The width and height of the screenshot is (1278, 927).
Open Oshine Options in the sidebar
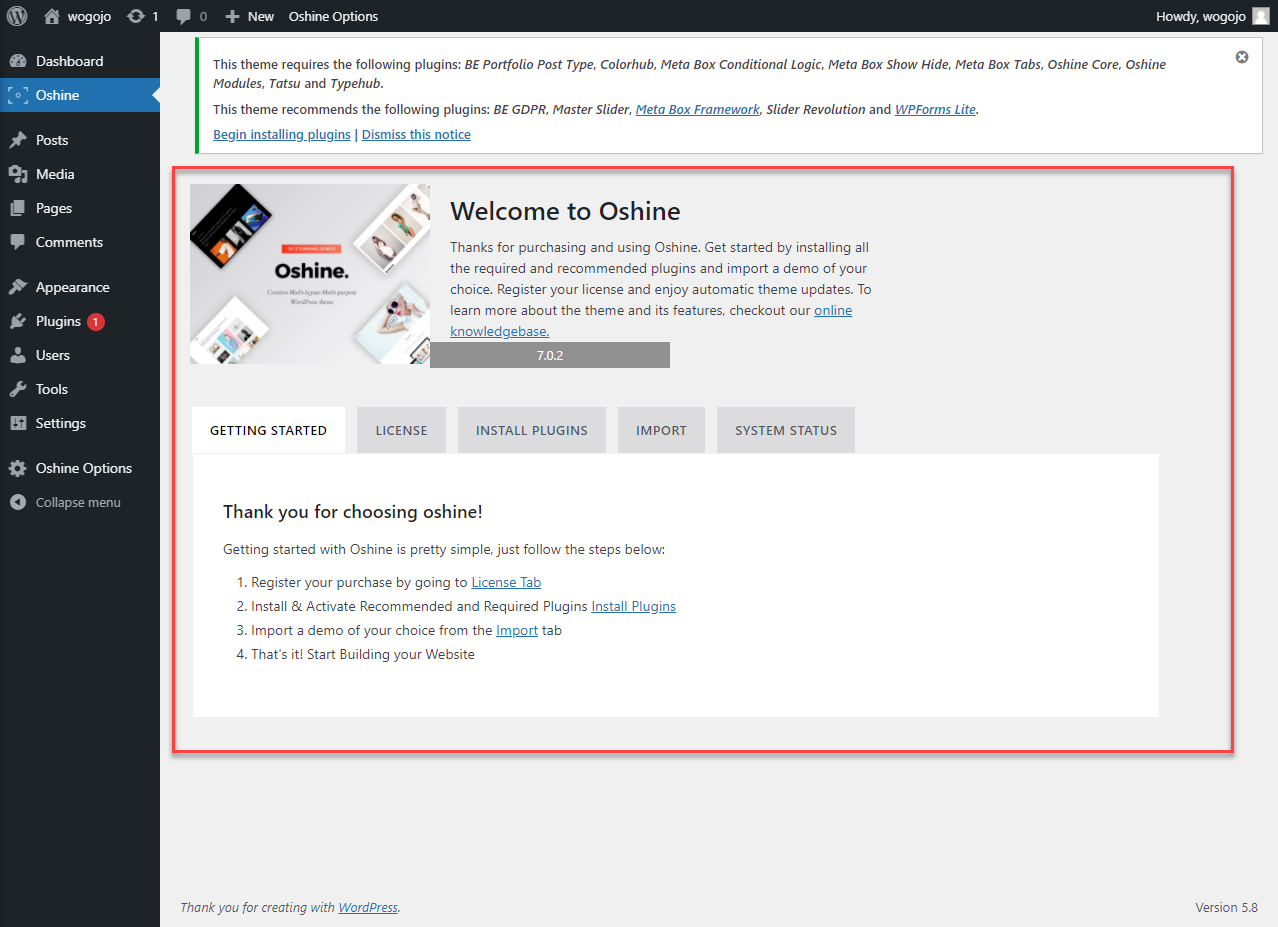tap(83, 468)
